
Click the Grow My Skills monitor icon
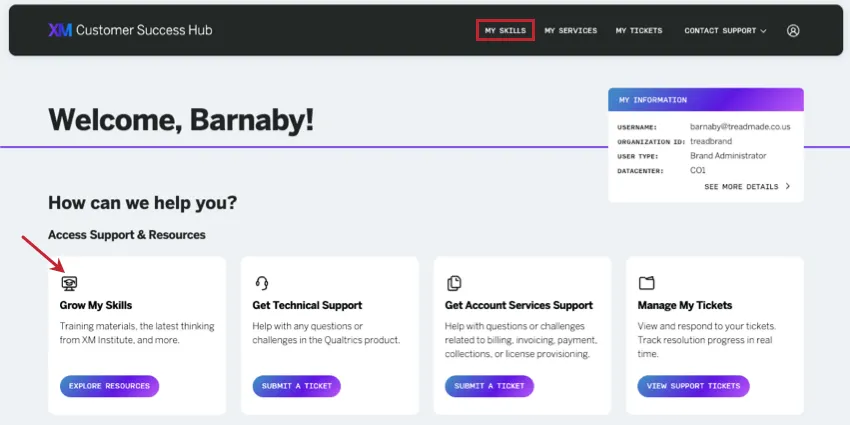coord(69,283)
